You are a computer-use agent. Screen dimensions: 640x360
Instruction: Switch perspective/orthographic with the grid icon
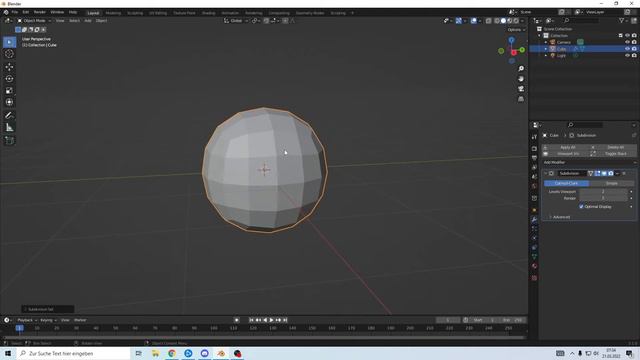[521, 99]
